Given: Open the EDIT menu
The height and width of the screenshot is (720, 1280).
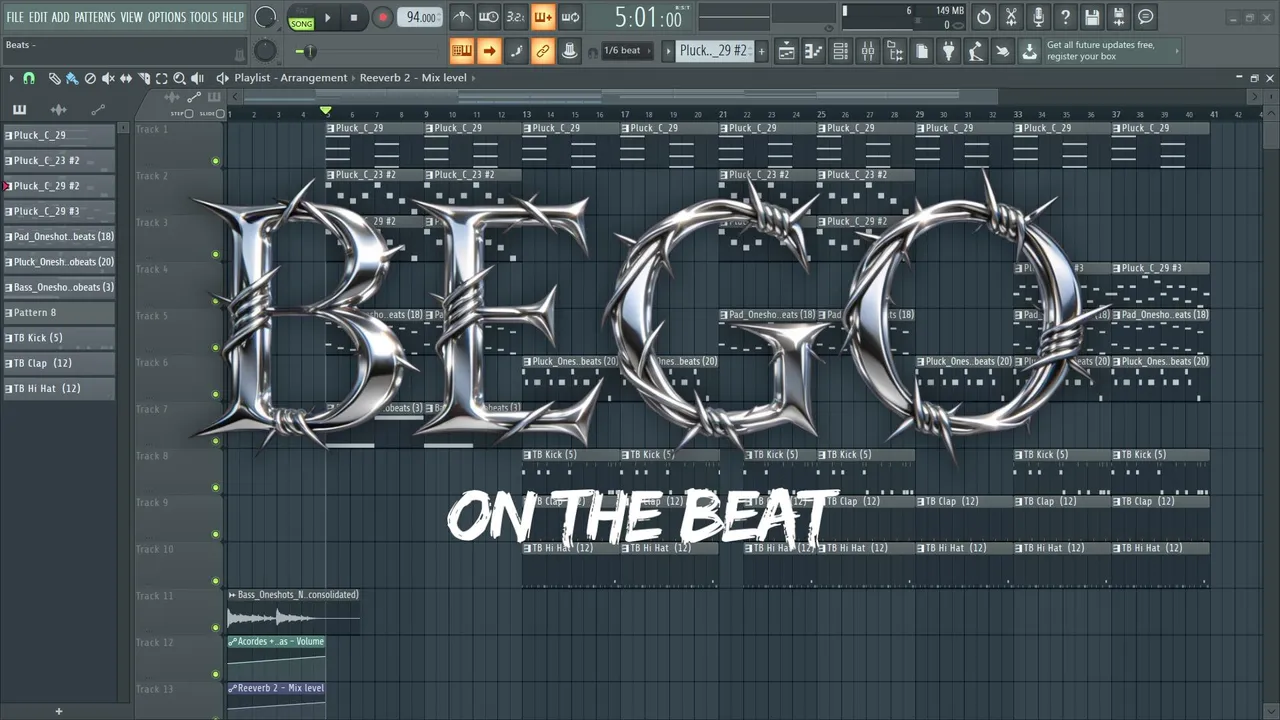Looking at the screenshot, I should coord(38,17).
